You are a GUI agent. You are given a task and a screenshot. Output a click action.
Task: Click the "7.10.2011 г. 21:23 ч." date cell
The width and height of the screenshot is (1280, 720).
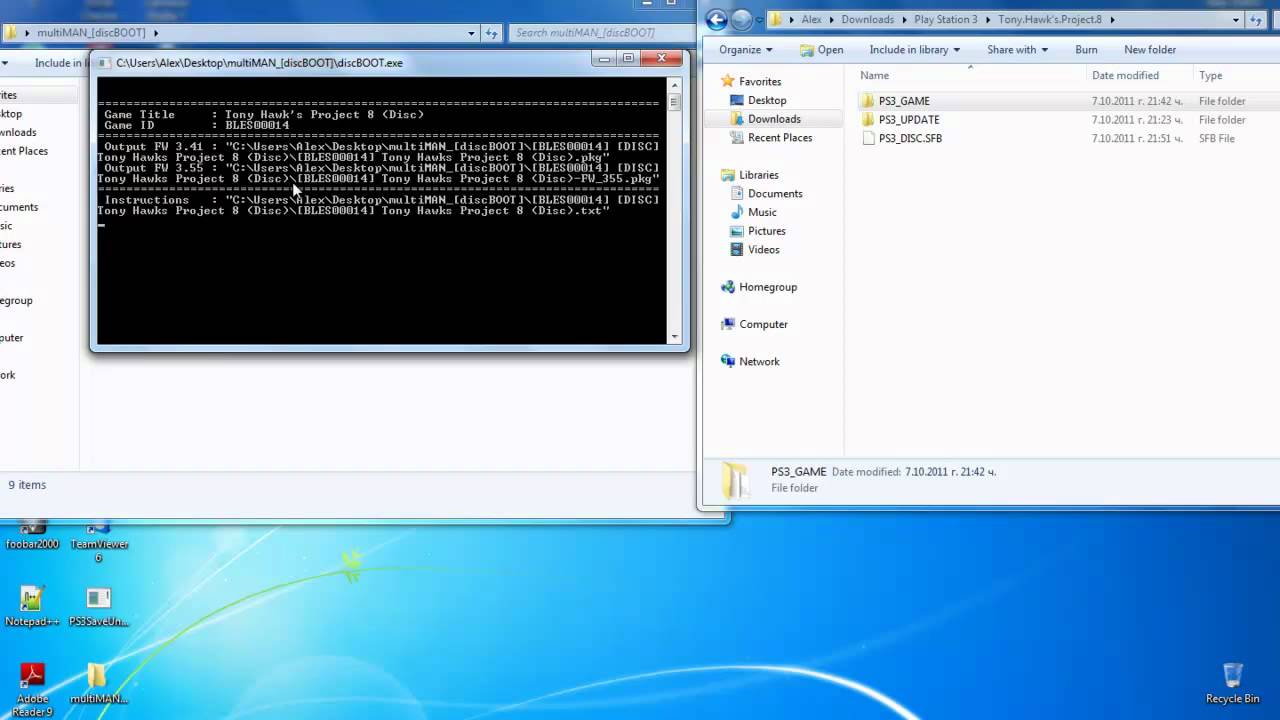[x=1138, y=120]
